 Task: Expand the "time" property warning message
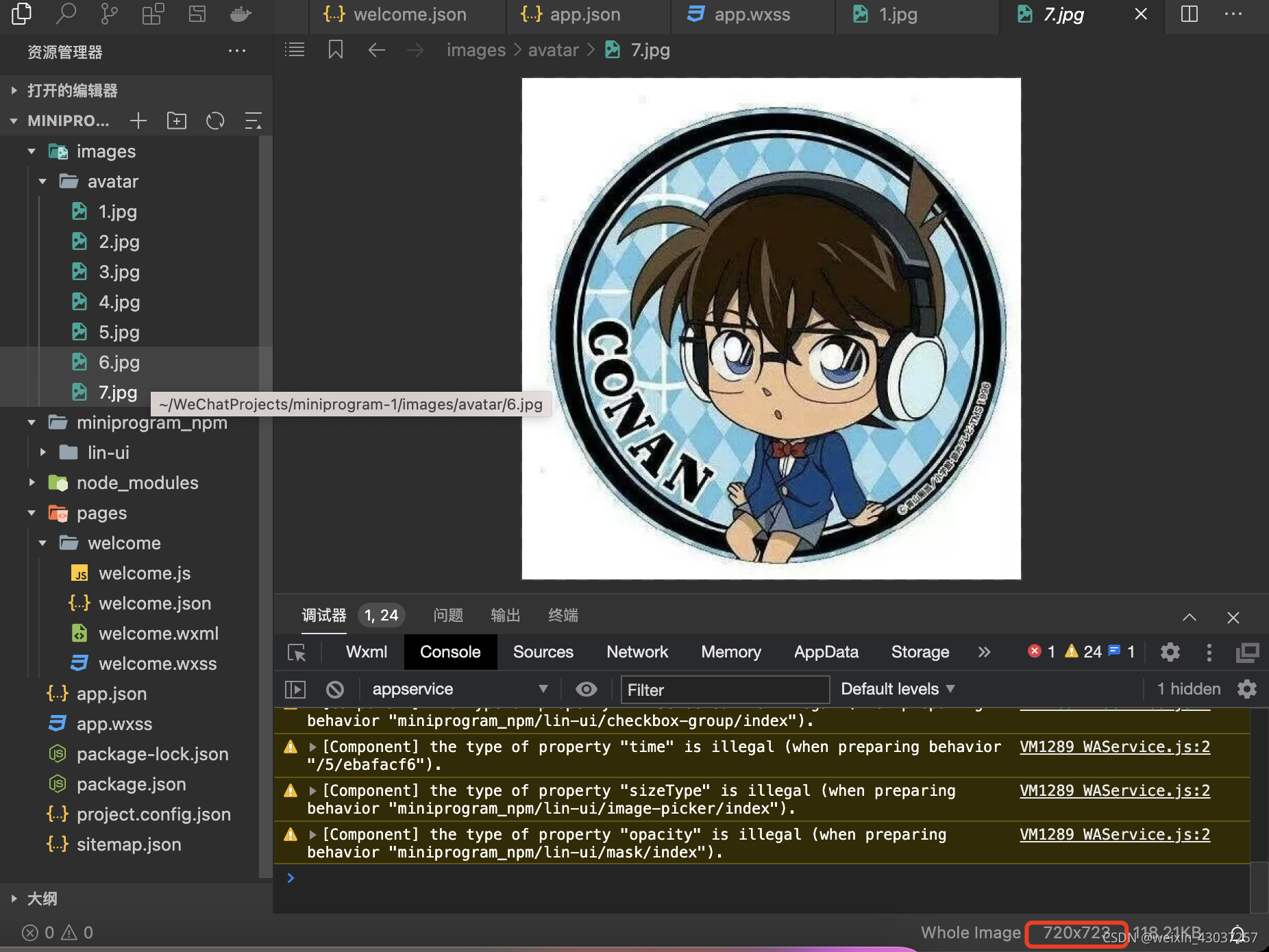(312, 747)
